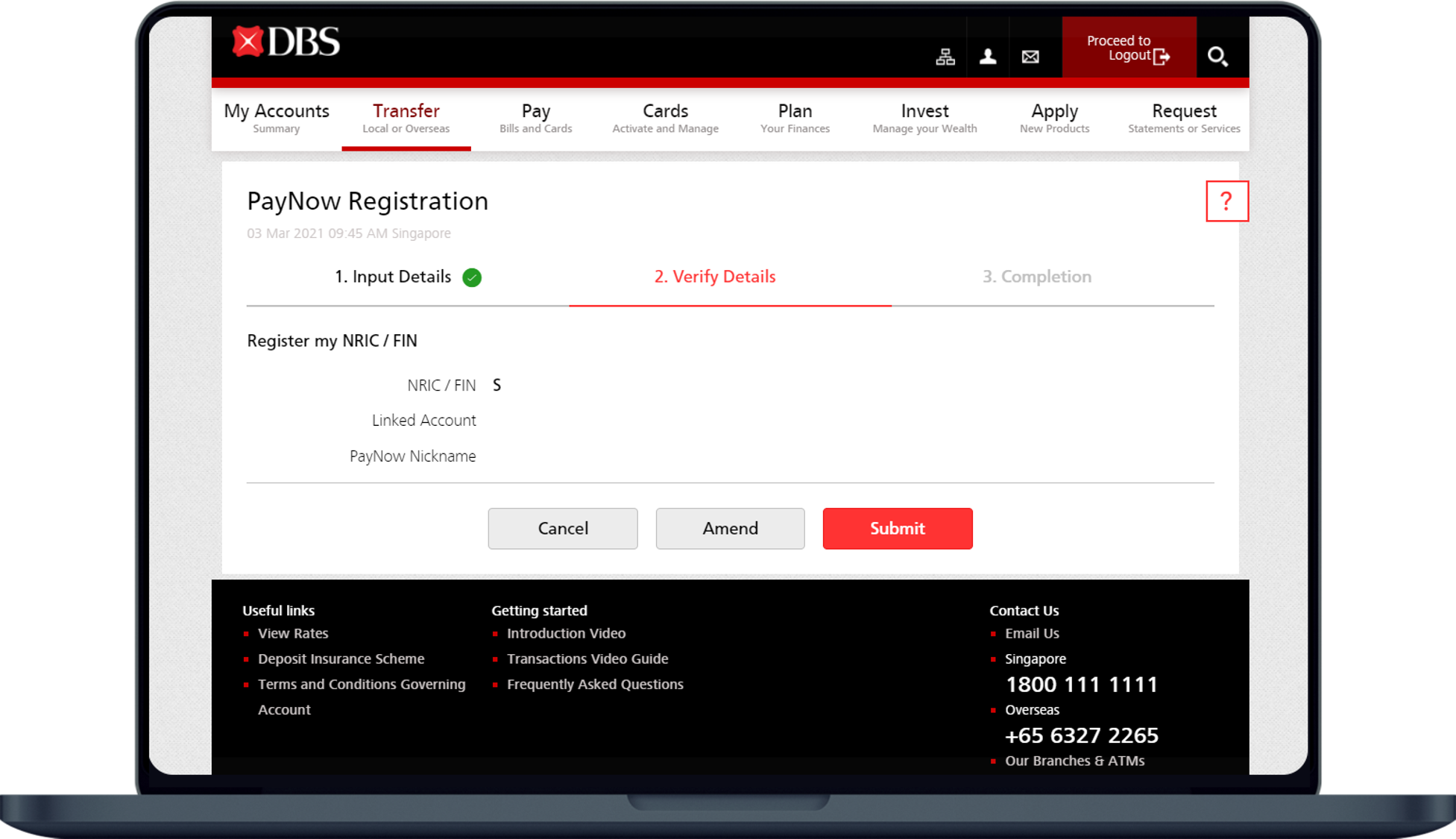
Task: Go to step 1 Input Details
Action: 393,277
